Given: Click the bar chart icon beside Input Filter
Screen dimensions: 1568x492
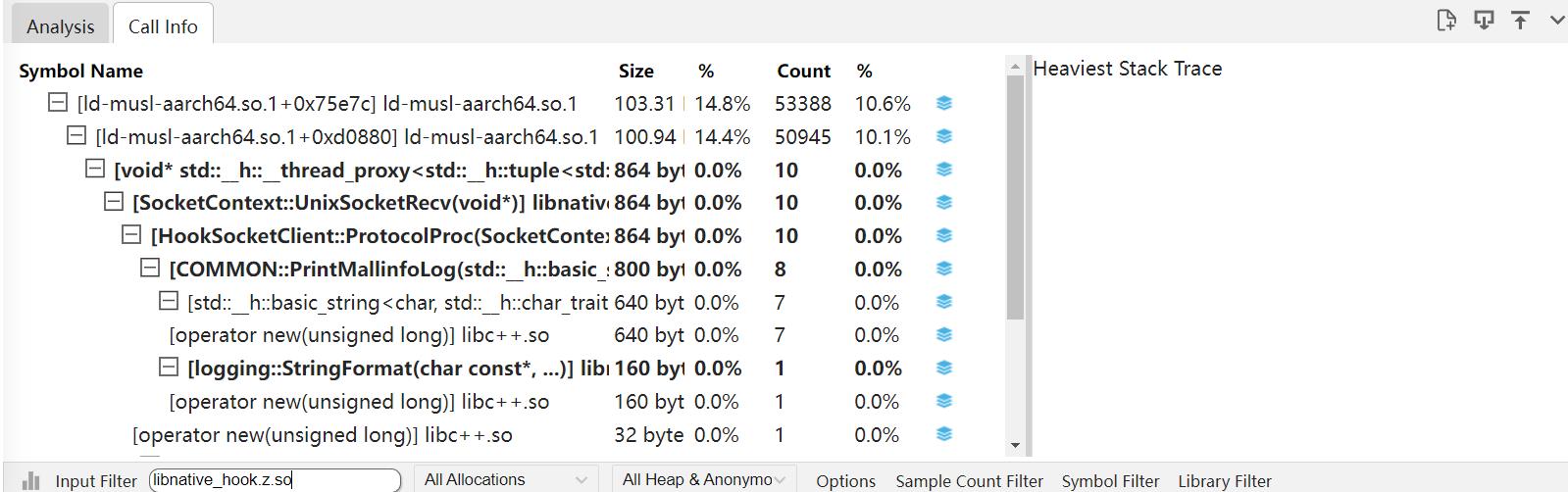Looking at the screenshot, I should pyautogui.click(x=31, y=480).
